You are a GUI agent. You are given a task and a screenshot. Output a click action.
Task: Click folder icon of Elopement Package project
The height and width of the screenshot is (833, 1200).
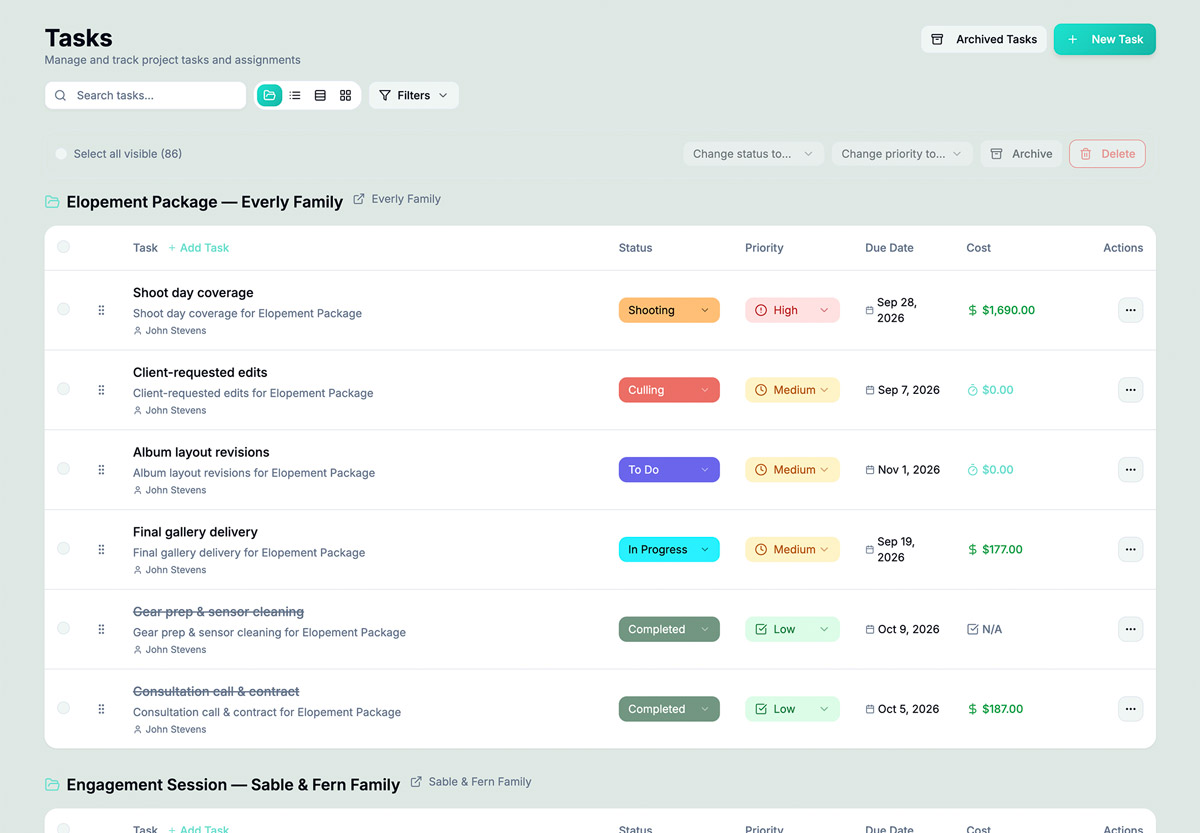52,202
